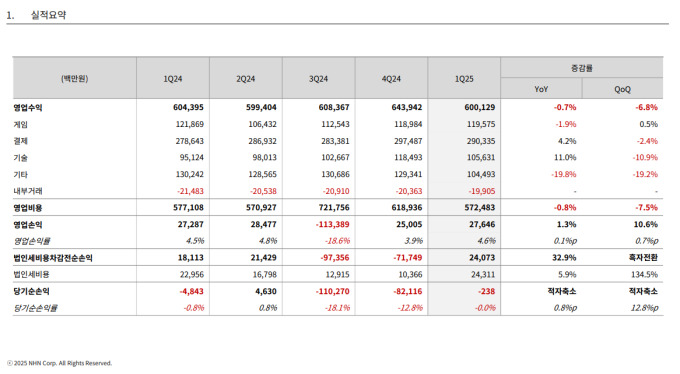This screenshot has width=680, height=374.
Task: Select the 게임 row label
Action: click(x=20, y=125)
